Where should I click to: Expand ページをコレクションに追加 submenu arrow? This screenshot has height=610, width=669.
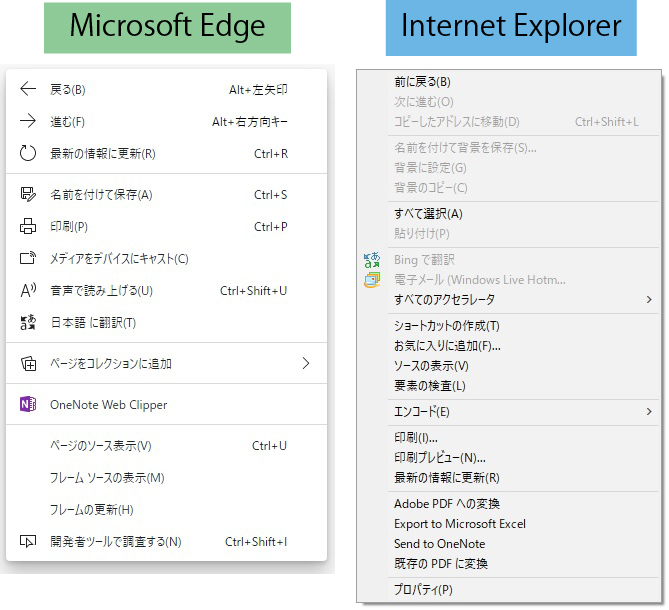click(x=305, y=363)
